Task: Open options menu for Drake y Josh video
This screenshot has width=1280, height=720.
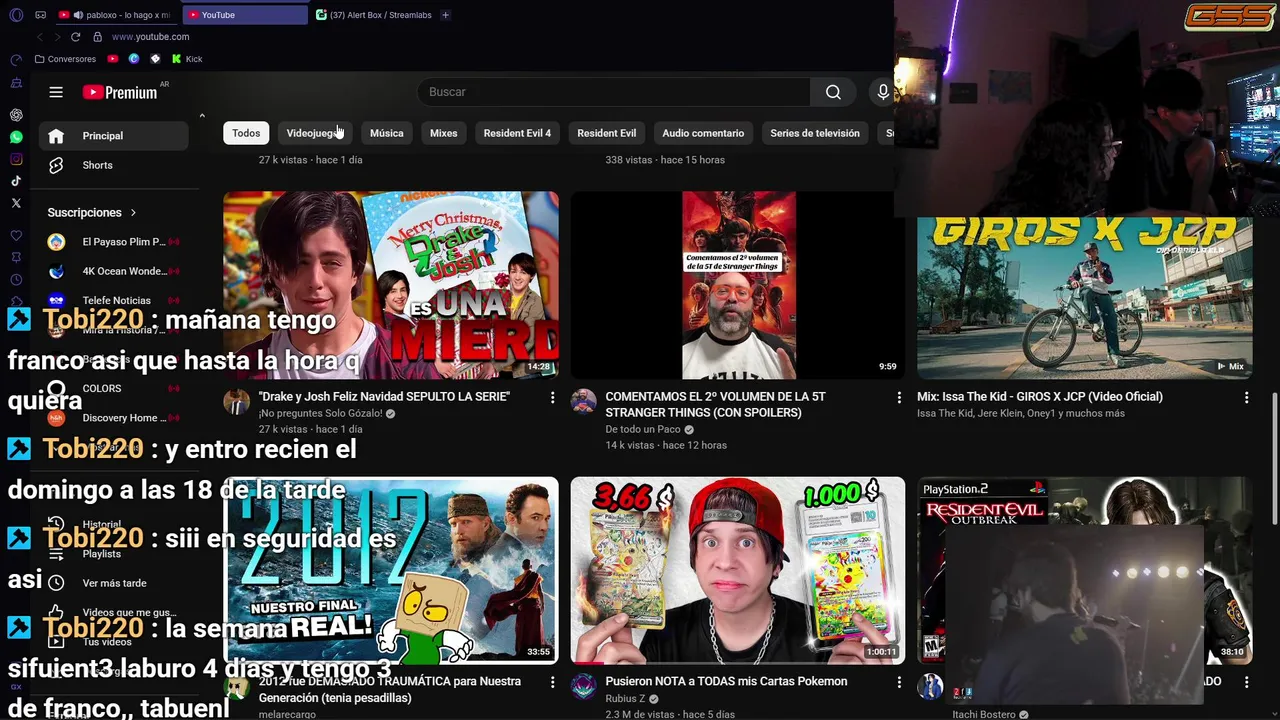Action: click(x=552, y=398)
